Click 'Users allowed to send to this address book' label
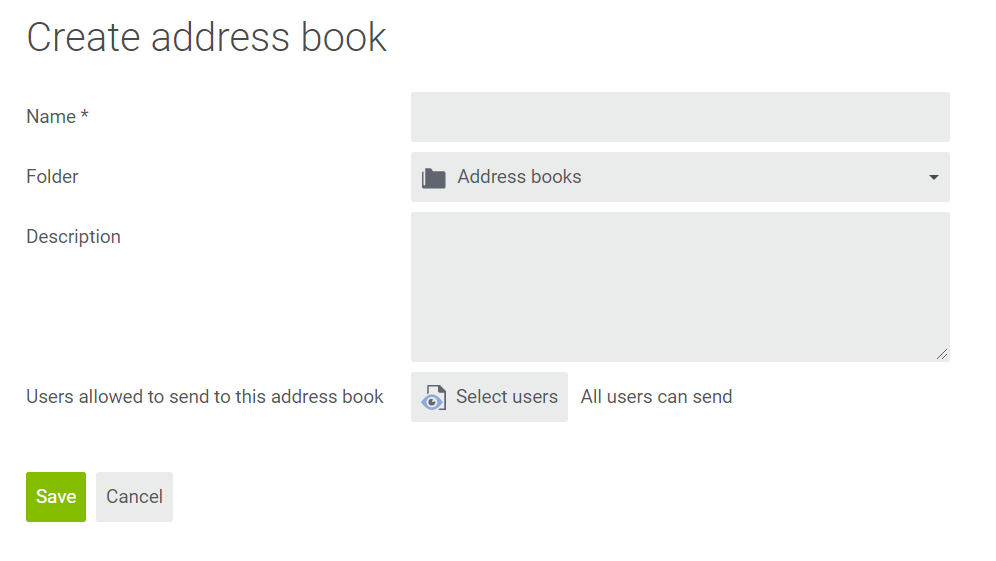 tap(205, 397)
